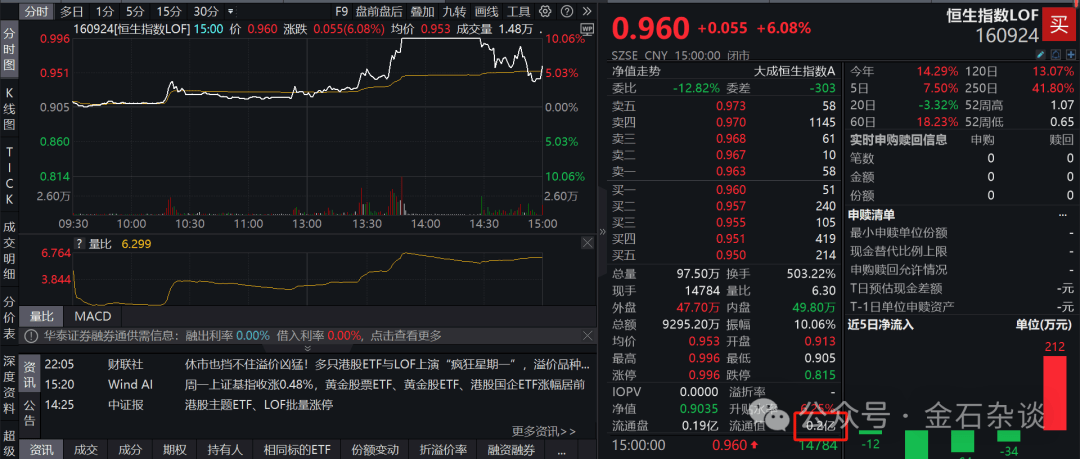Click the pencil note icon under 买
Image resolution: width=1080 pixels, height=459 pixels.
[1041, 55]
